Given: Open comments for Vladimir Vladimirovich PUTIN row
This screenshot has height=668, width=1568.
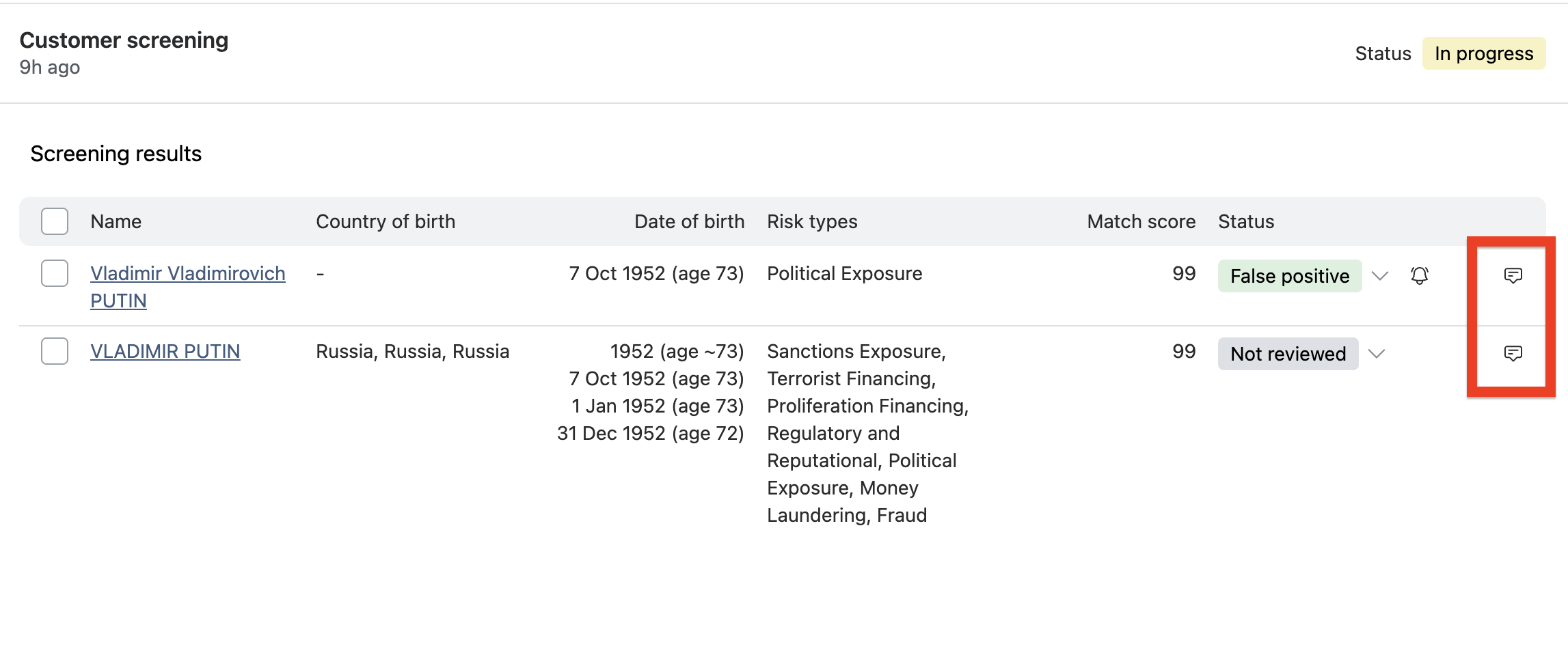Looking at the screenshot, I should point(1513,275).
